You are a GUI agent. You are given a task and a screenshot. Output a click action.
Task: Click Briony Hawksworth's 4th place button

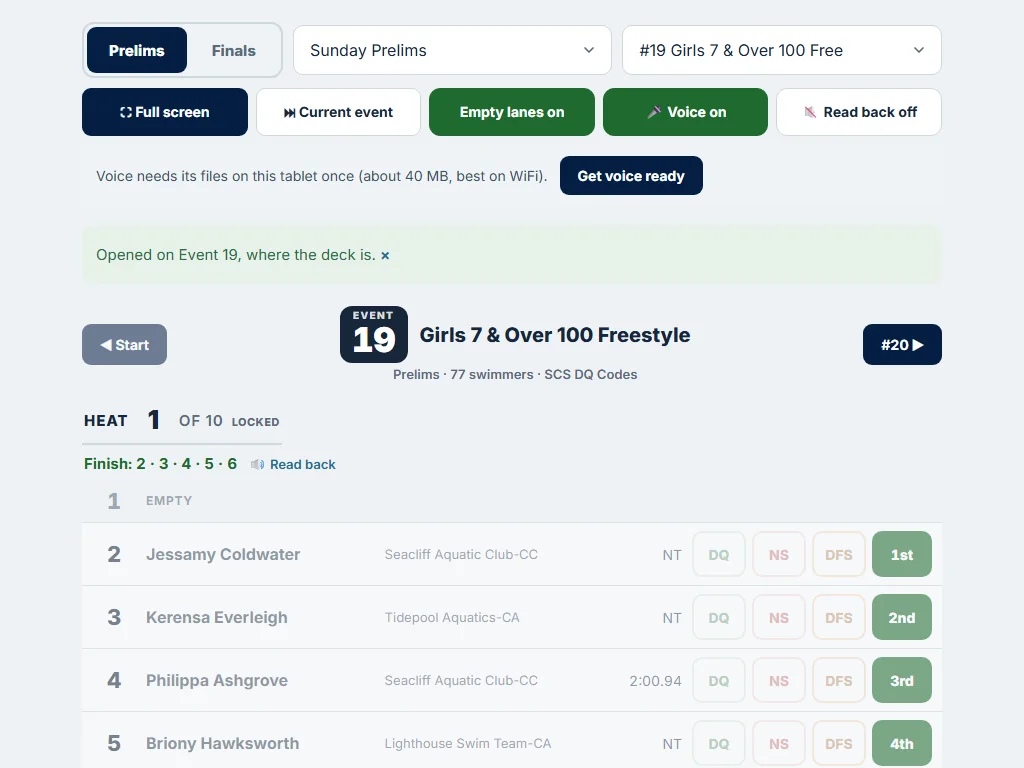902,743
